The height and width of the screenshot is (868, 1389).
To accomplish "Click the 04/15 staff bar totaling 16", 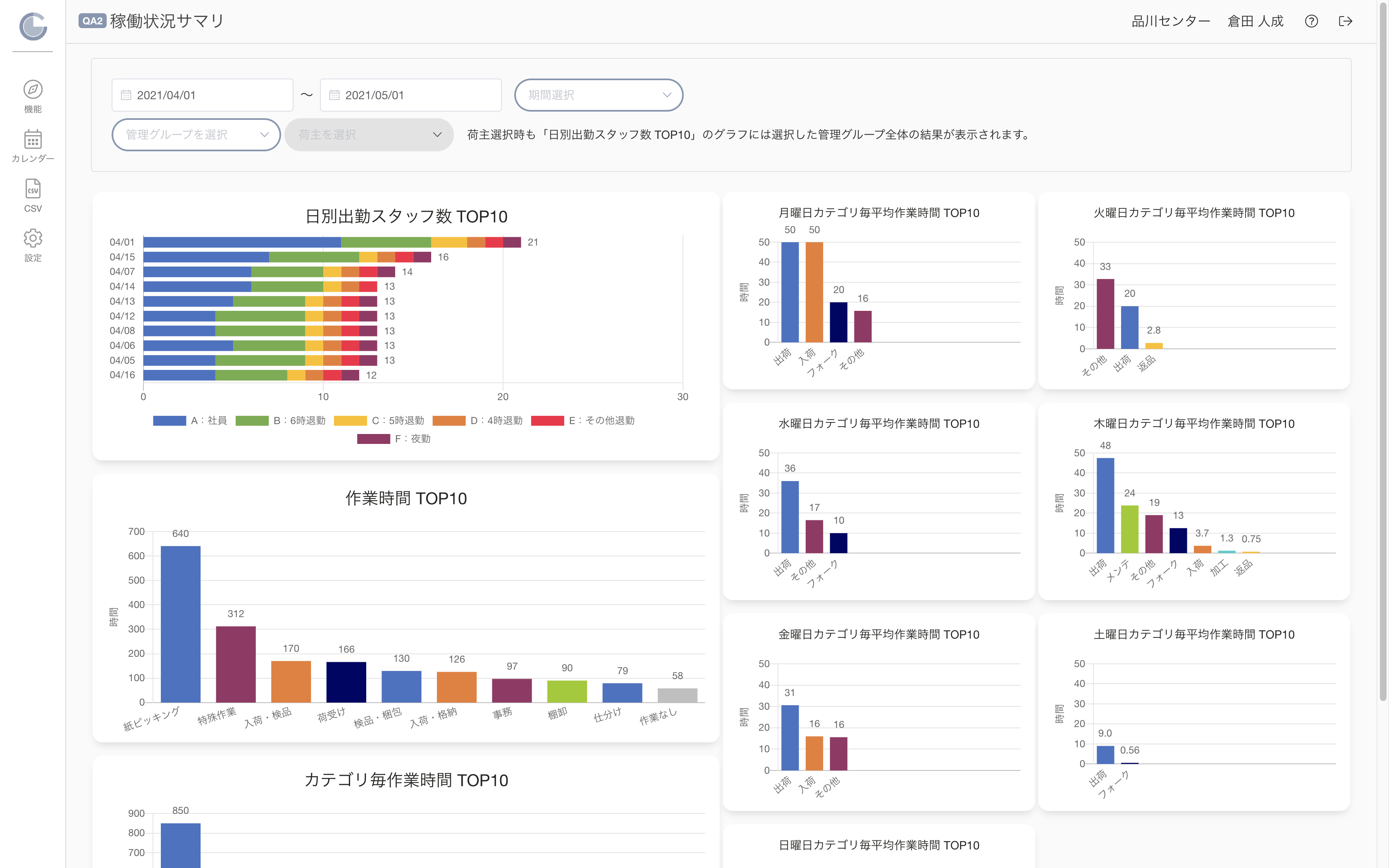I will tap(287, 257).
